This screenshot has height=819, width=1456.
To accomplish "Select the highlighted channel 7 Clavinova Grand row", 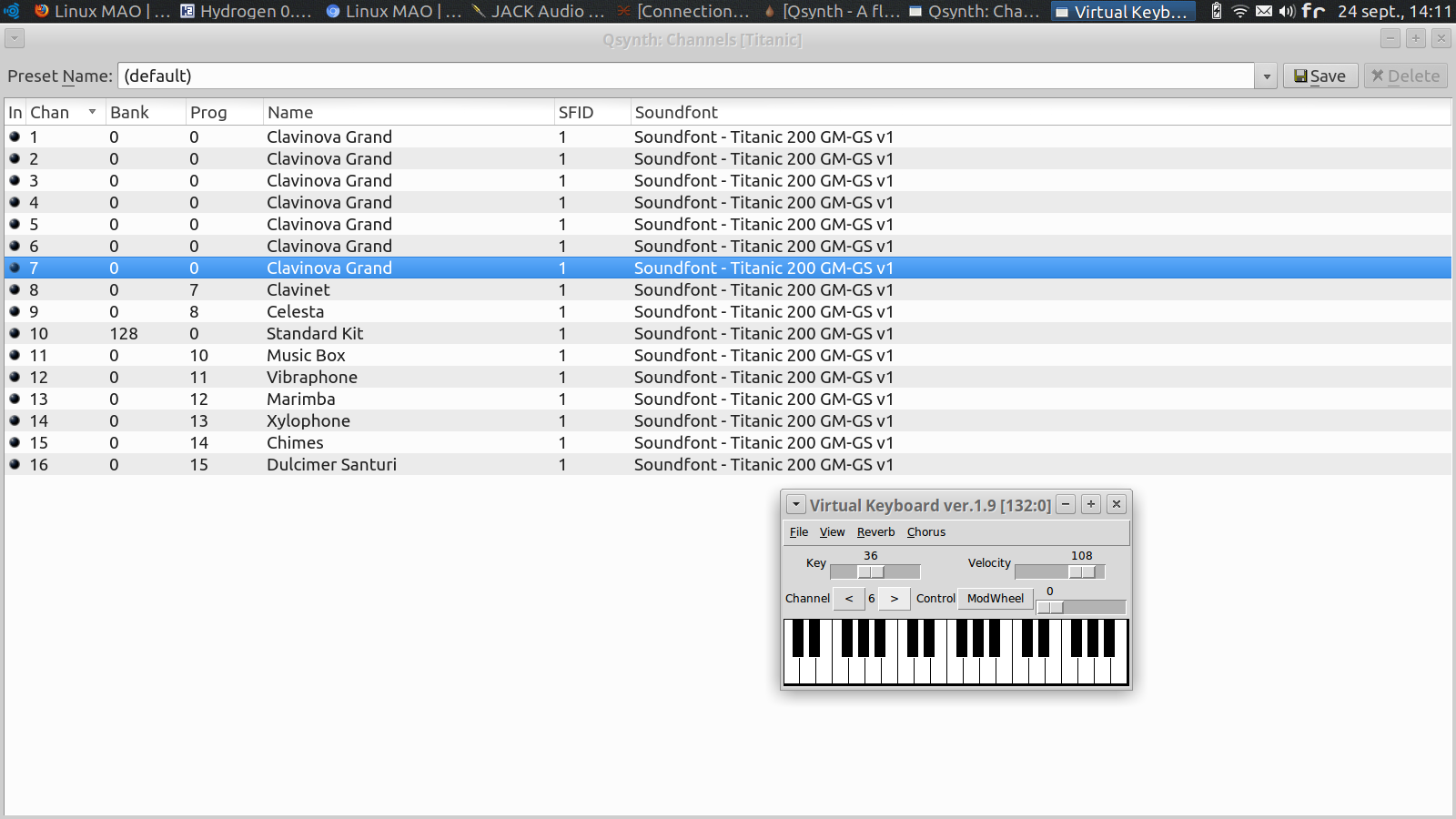I will click(727, 268).
